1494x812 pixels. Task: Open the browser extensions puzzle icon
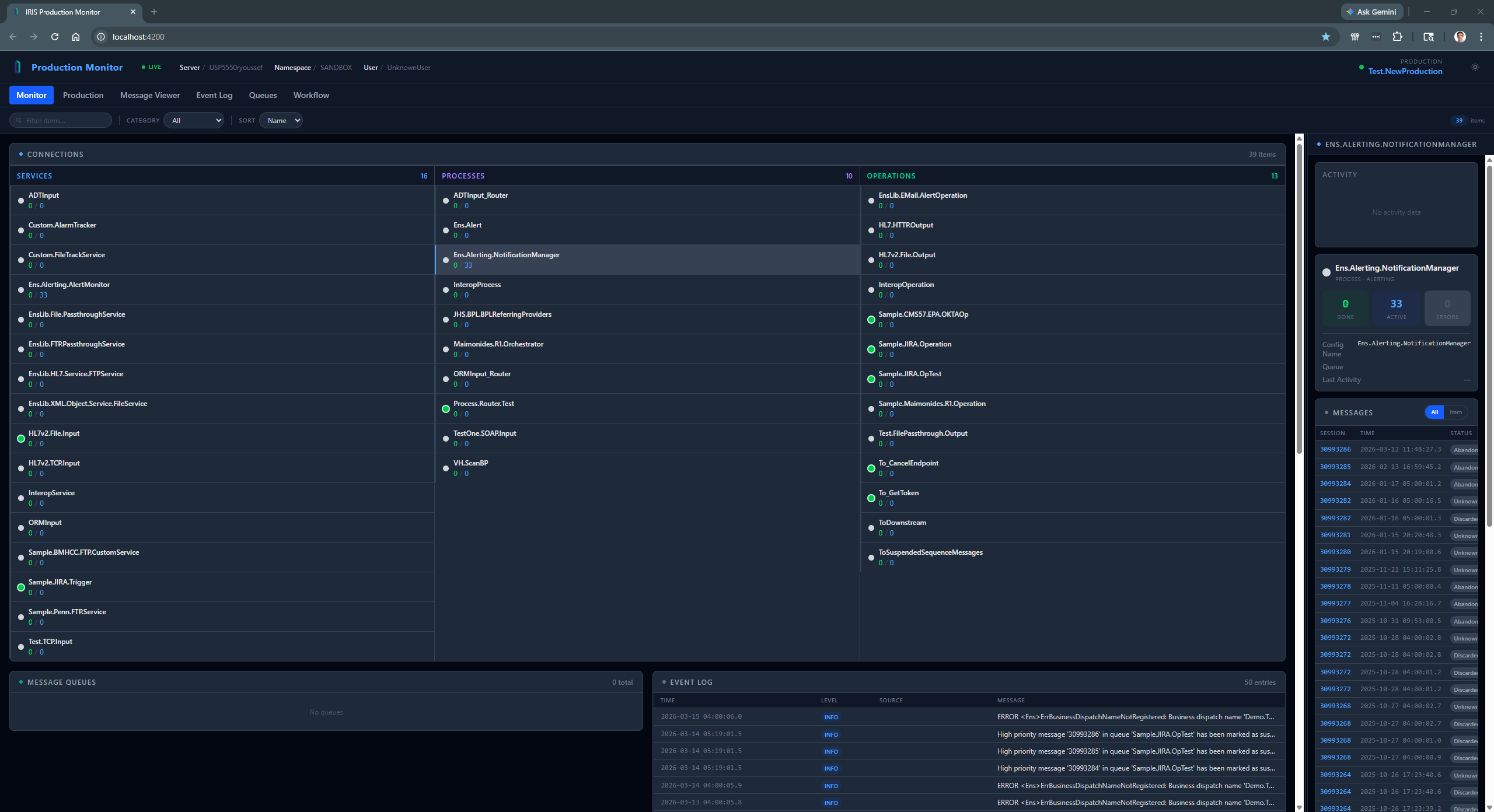1397,37
